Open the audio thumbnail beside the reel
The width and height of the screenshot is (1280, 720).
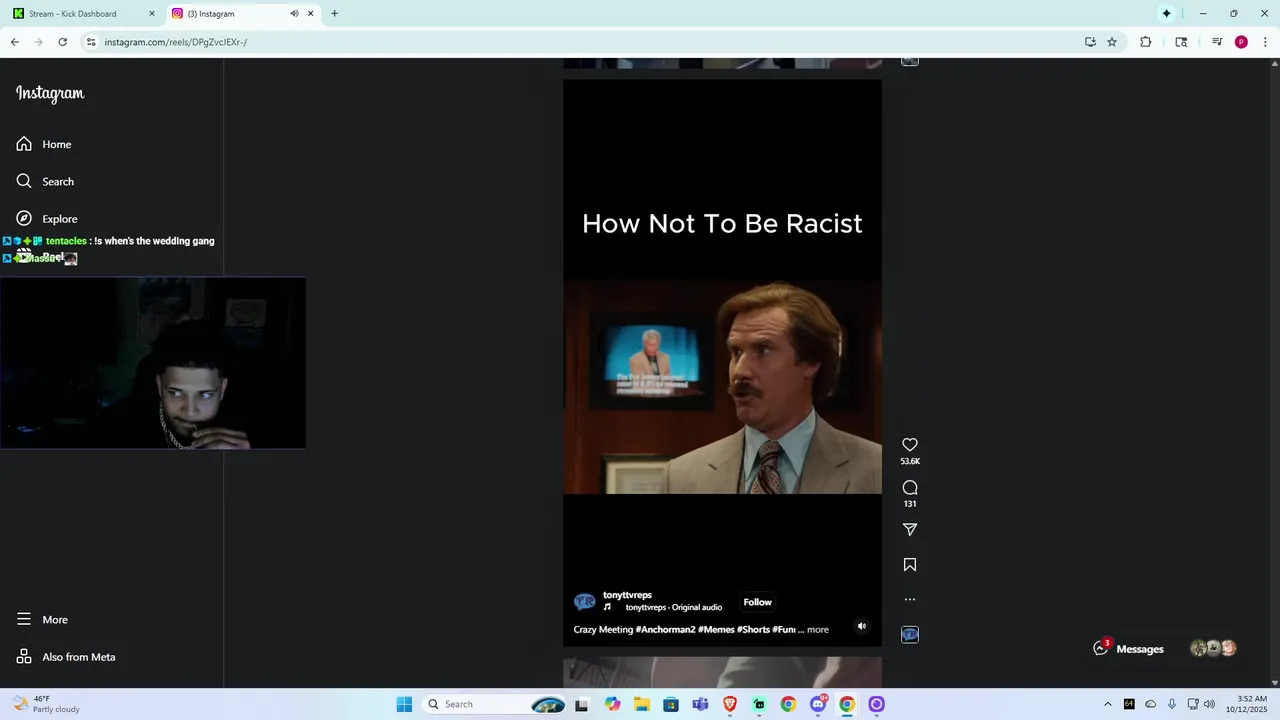coord(910,635)
